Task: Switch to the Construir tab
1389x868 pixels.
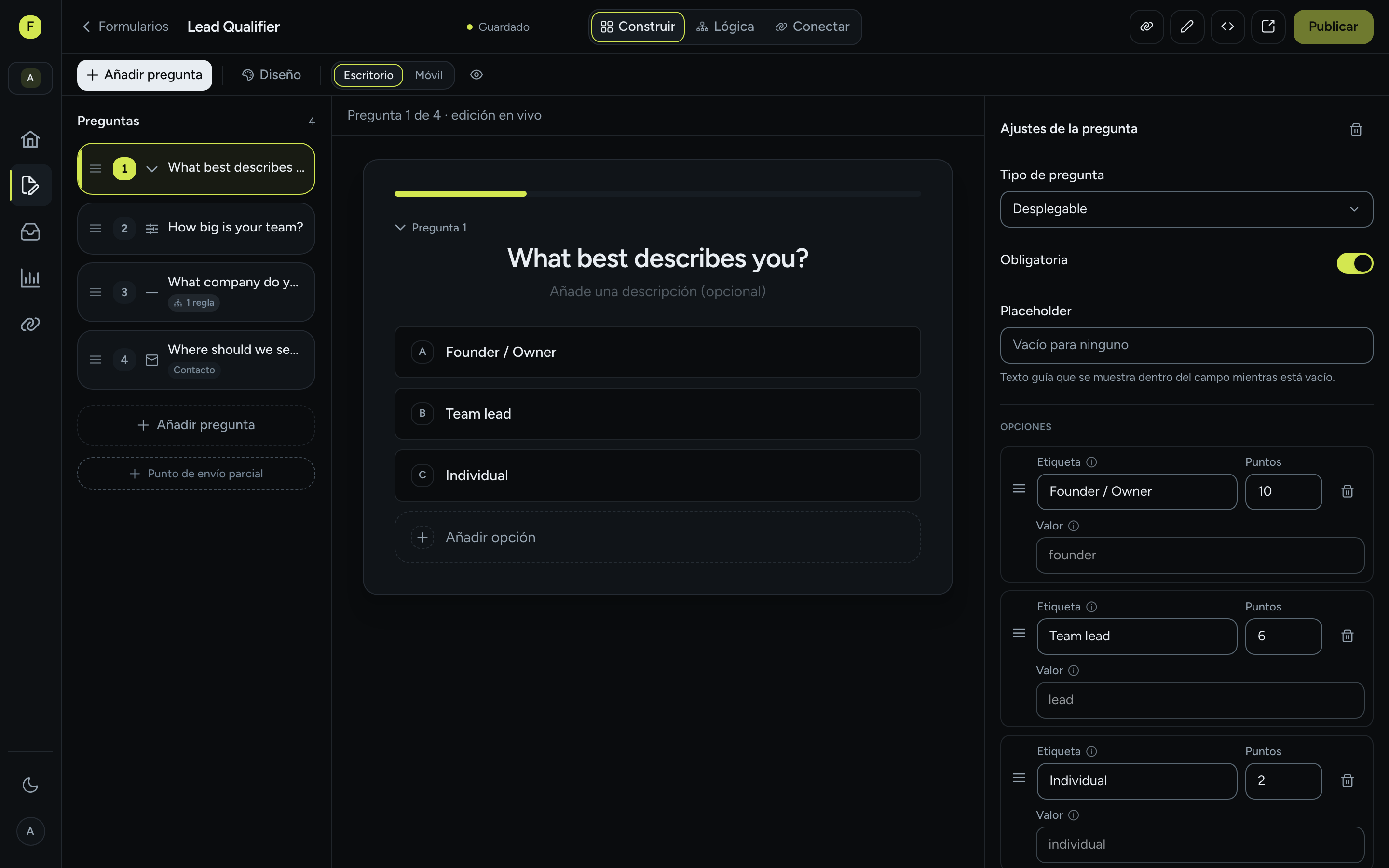Action: coord(638,27)
